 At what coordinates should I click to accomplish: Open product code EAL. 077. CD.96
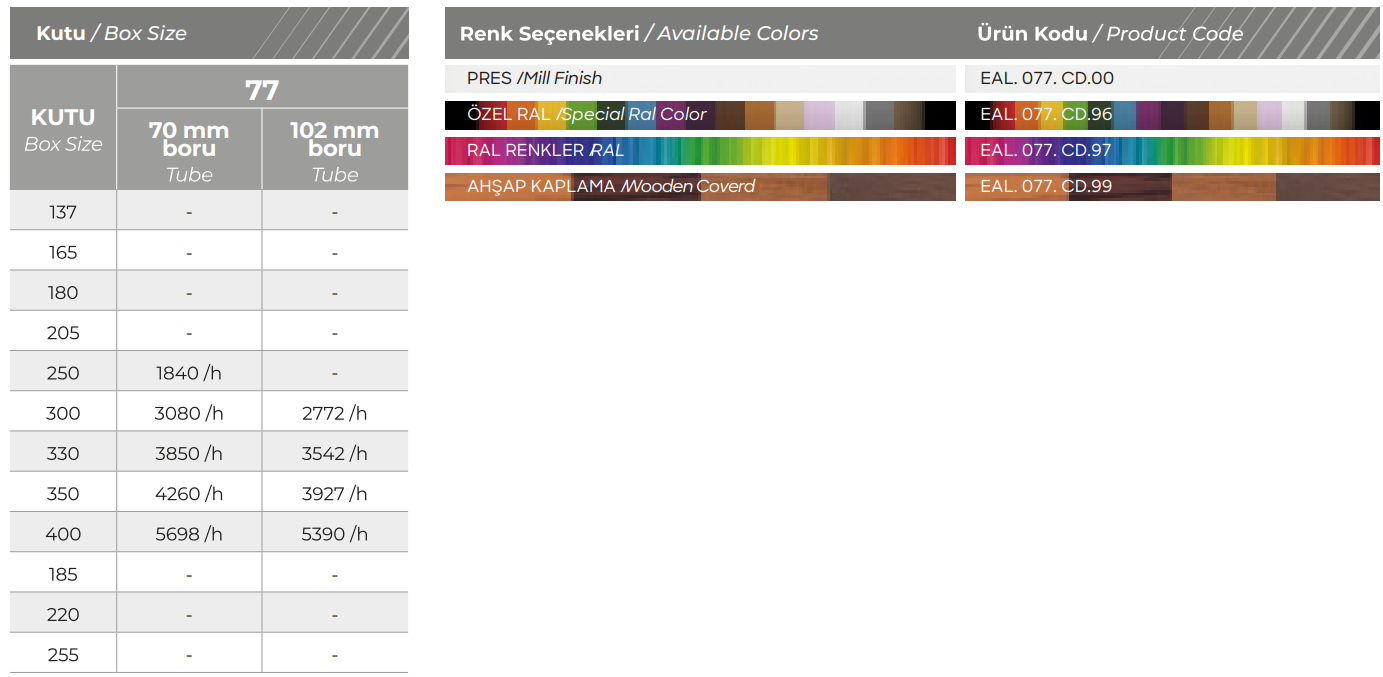point(1046,114)
